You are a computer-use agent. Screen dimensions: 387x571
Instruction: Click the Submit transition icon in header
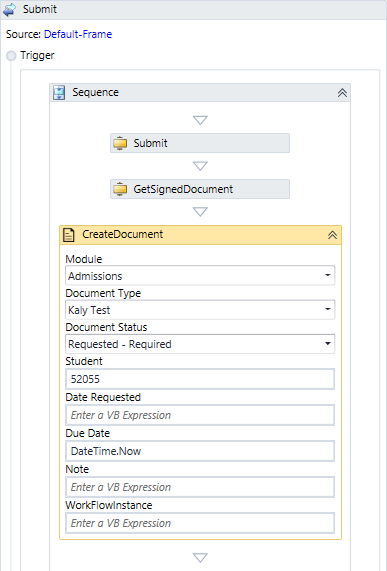(9, 9)
